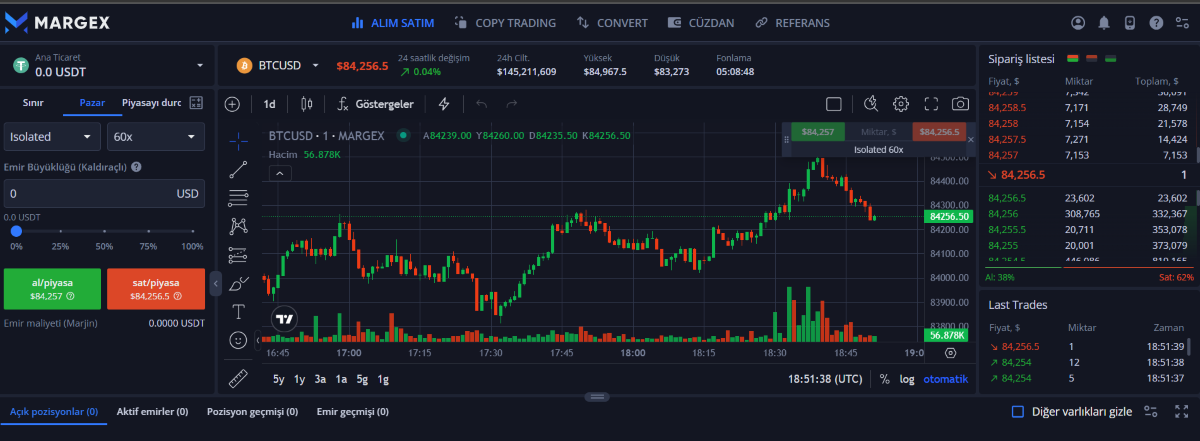Tick the Diğer varlıkları gizle checkbox
This screenshot has width=1200, height=441.
pos(1018,411)
